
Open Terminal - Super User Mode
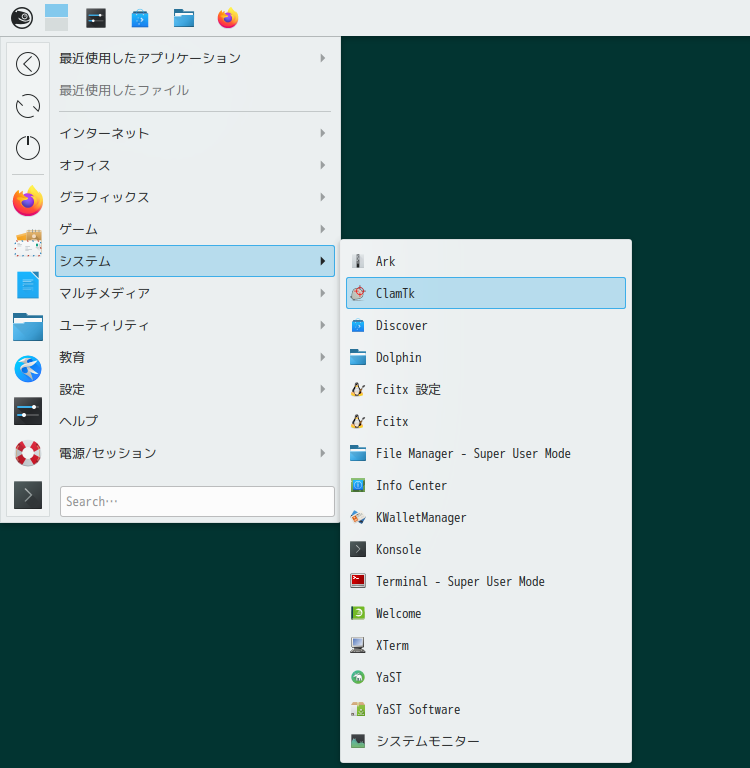coord(486,581)
